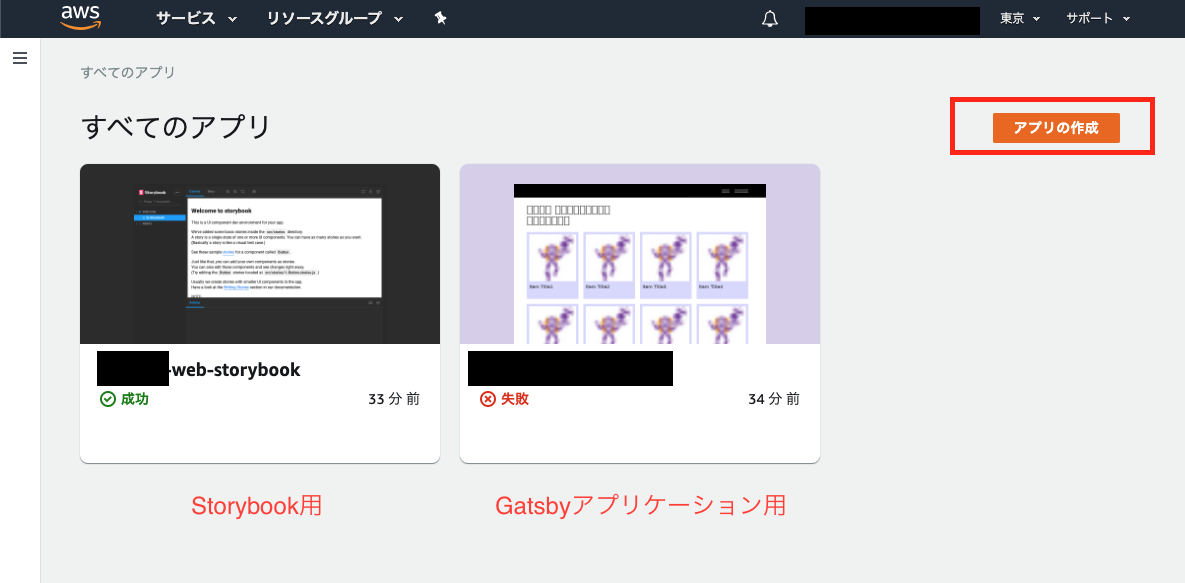Open the Gatsby app thumbnail preview

click(x=639, y=253)
